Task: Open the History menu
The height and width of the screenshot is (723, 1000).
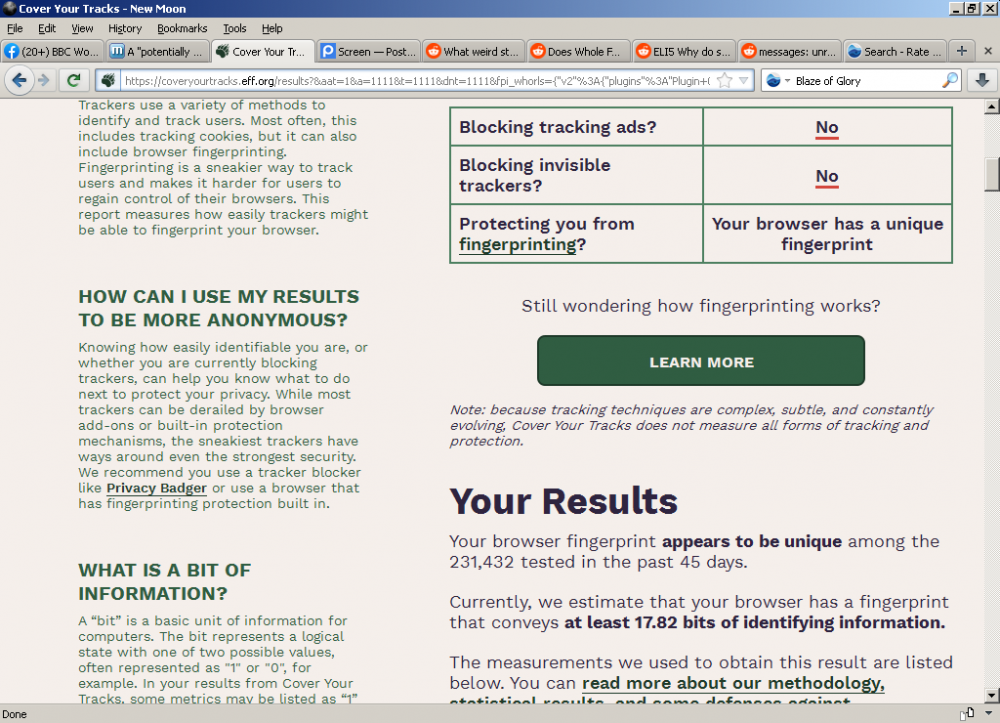Action: click(125, 28)
